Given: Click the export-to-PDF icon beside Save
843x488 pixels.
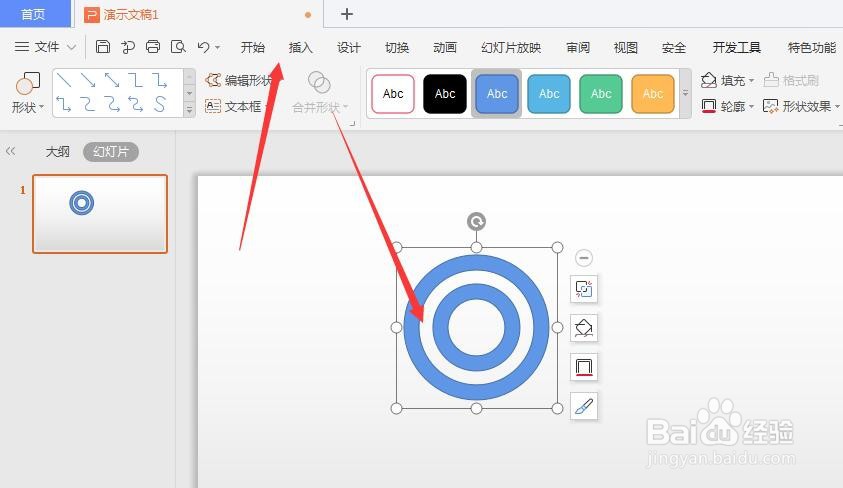Looking at the screenshot, I should click(128, 47).
